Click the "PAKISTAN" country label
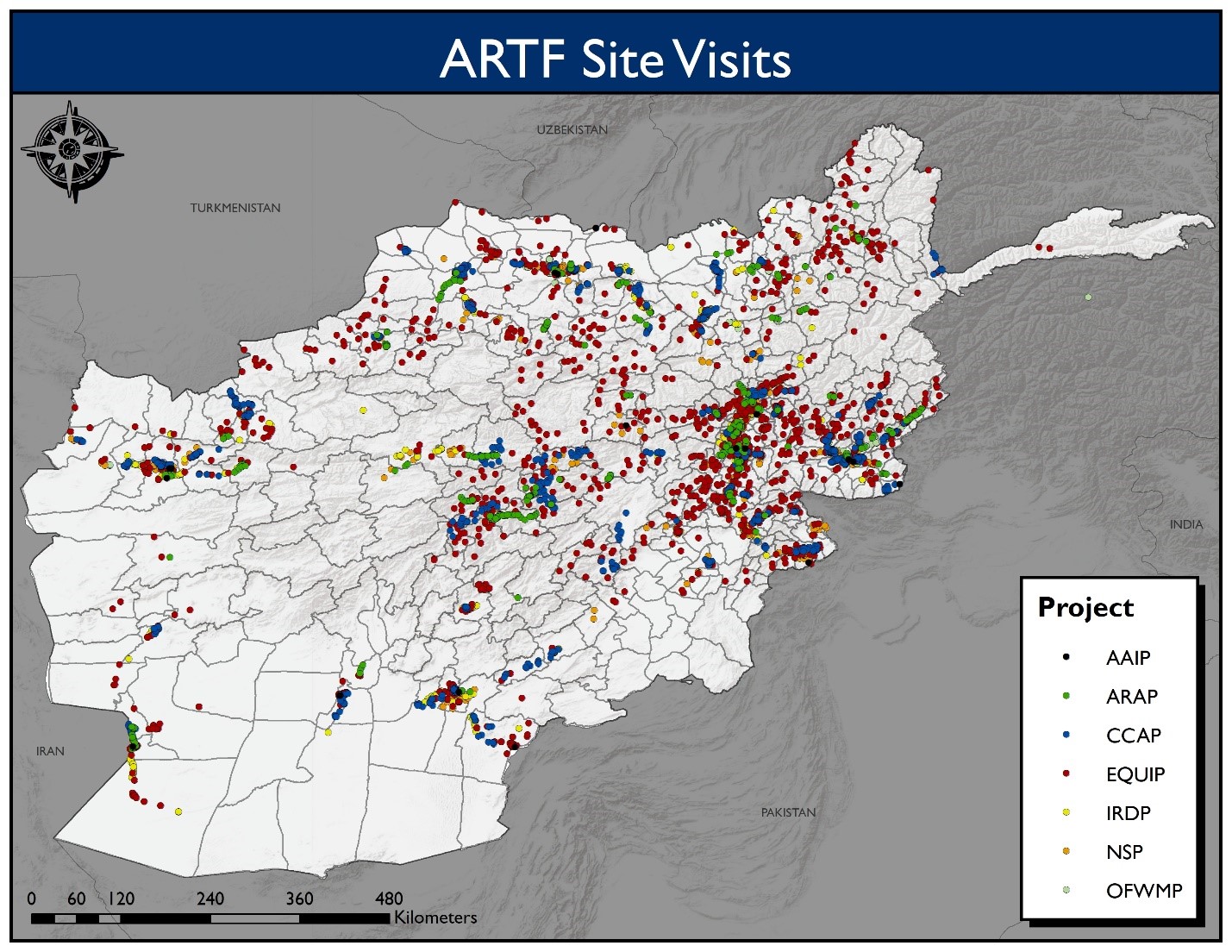The width and height of the screenshot is (1232, 952). [788, 812]
